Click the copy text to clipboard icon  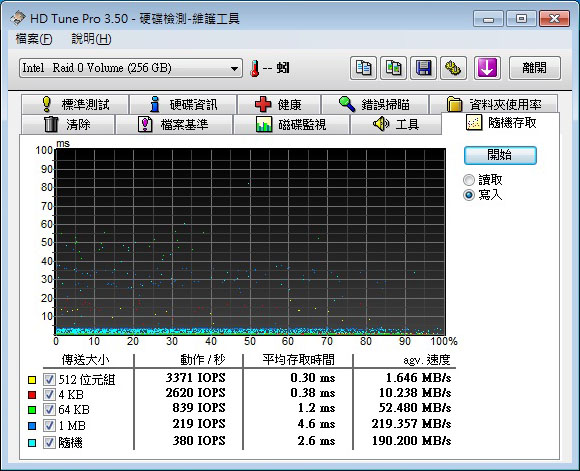tap(363, 68)
